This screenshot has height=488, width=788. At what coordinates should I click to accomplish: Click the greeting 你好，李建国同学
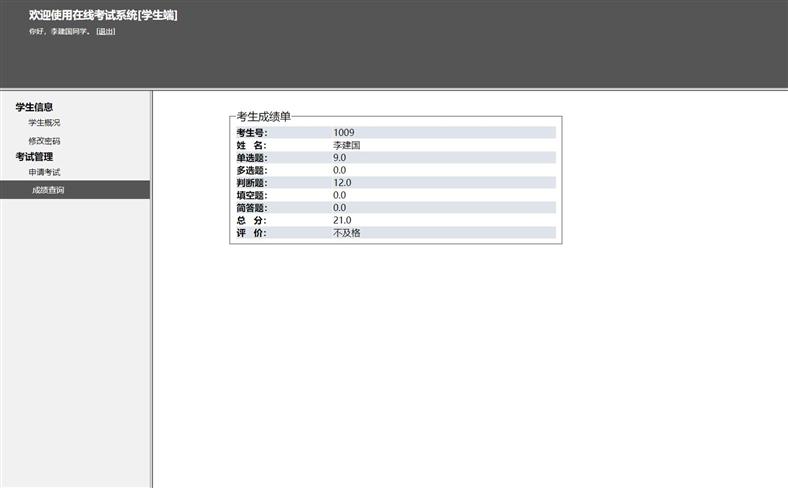click(59, 31)
